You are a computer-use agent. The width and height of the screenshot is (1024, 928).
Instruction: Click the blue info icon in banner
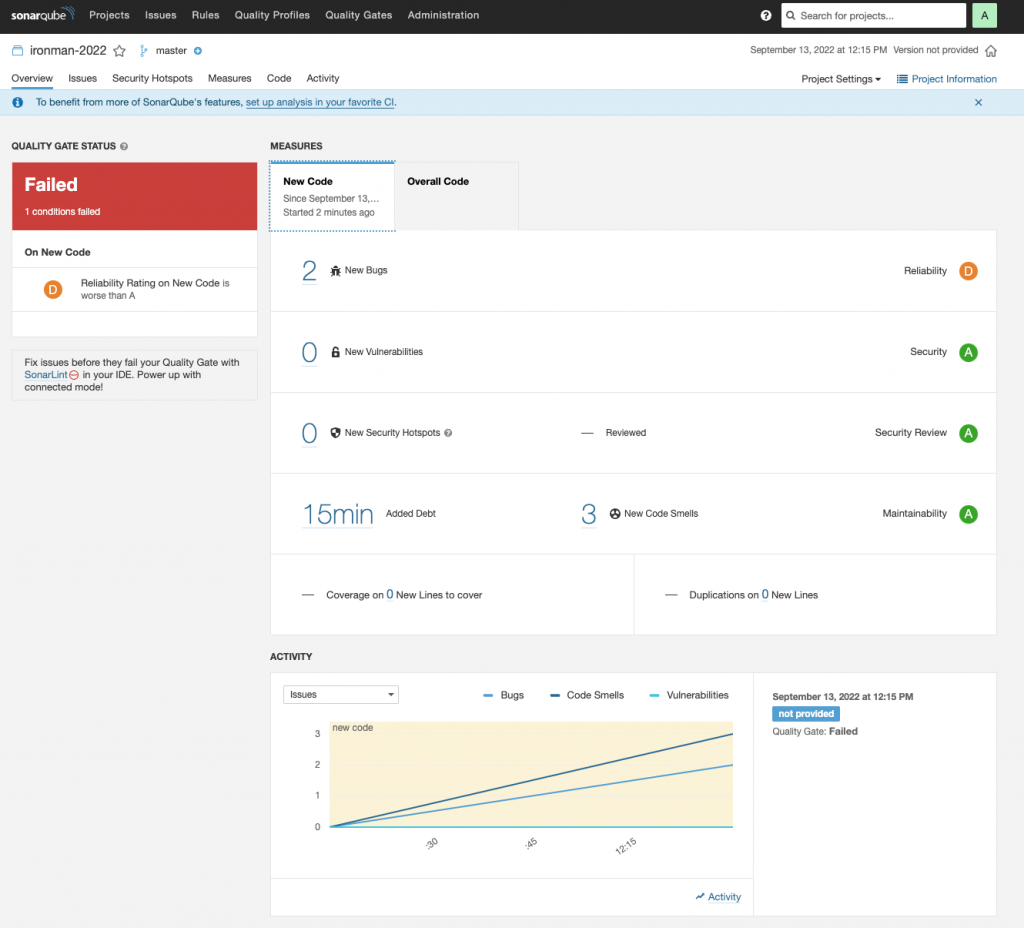click(x=18, y=103)
